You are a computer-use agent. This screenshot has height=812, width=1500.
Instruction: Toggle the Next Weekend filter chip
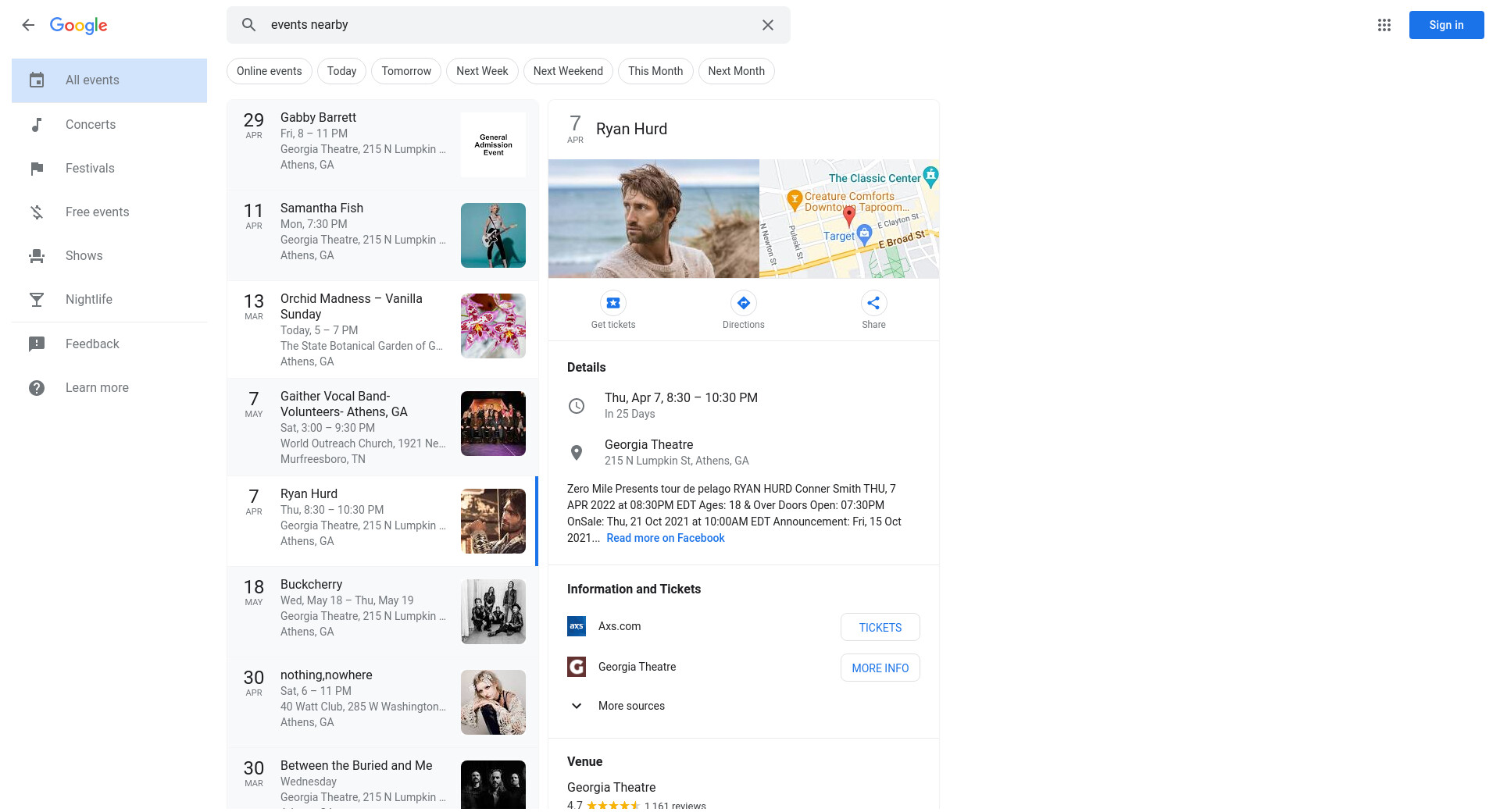point(568,71)
